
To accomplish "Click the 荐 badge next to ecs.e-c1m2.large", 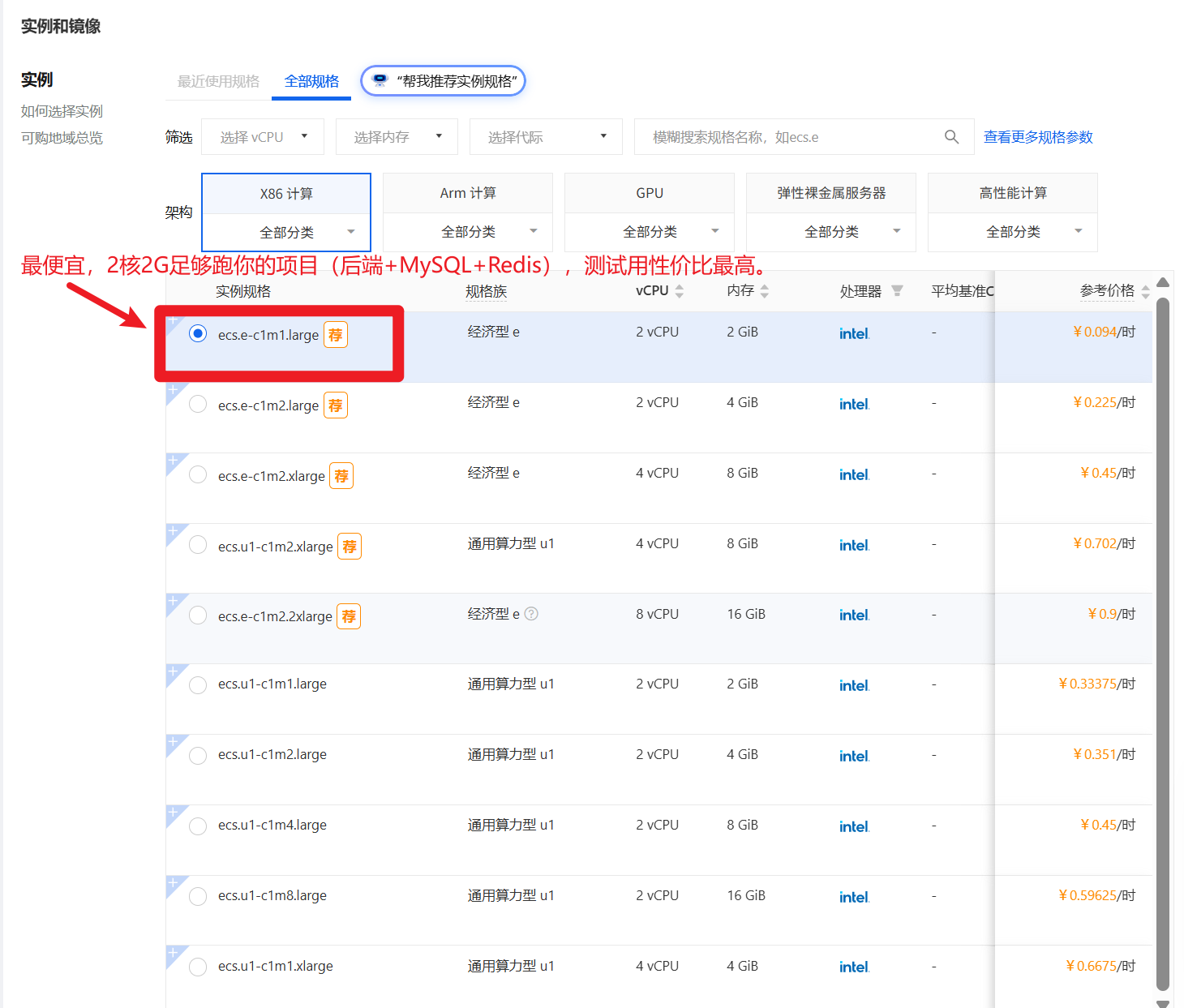I will click(x=335, y=405).
